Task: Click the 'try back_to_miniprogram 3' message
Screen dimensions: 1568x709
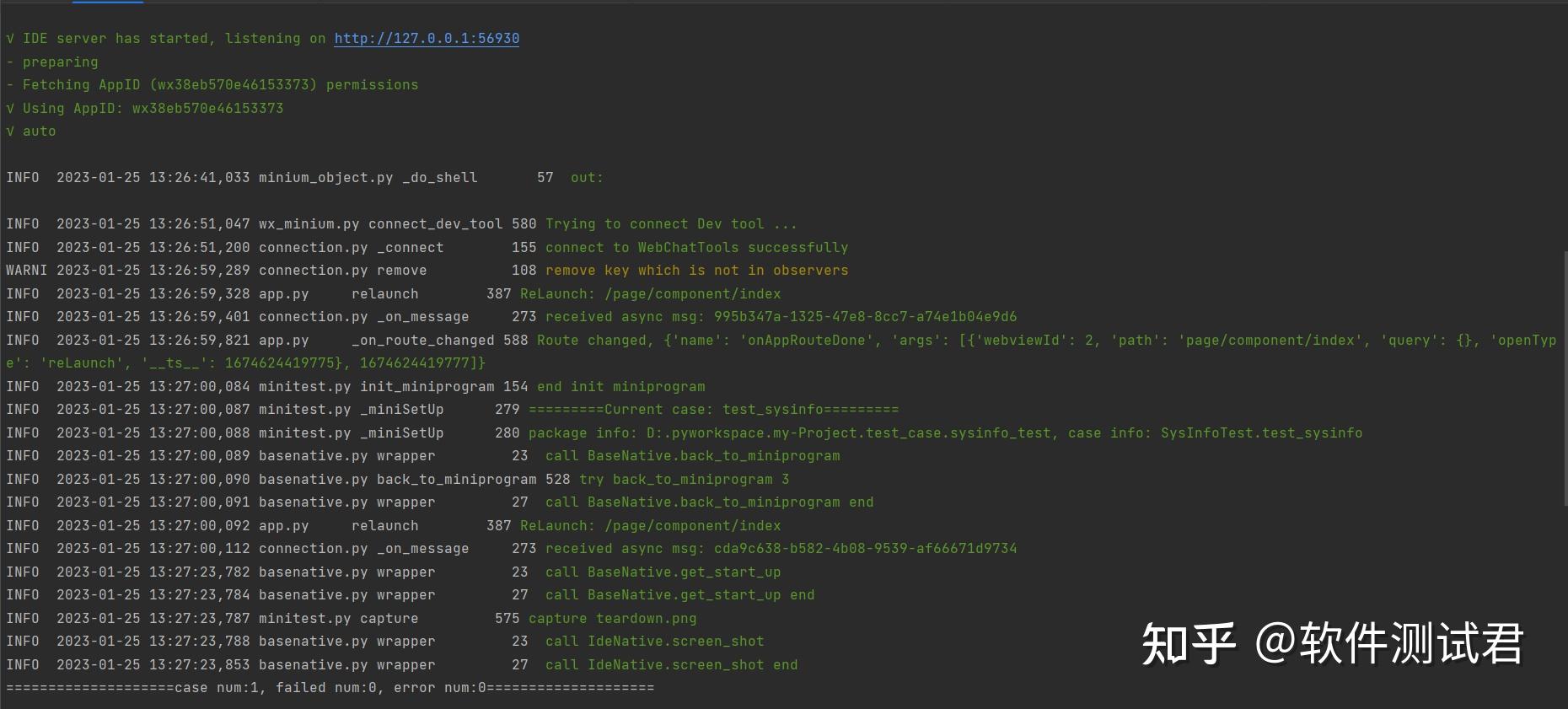Action: [684, 480]
